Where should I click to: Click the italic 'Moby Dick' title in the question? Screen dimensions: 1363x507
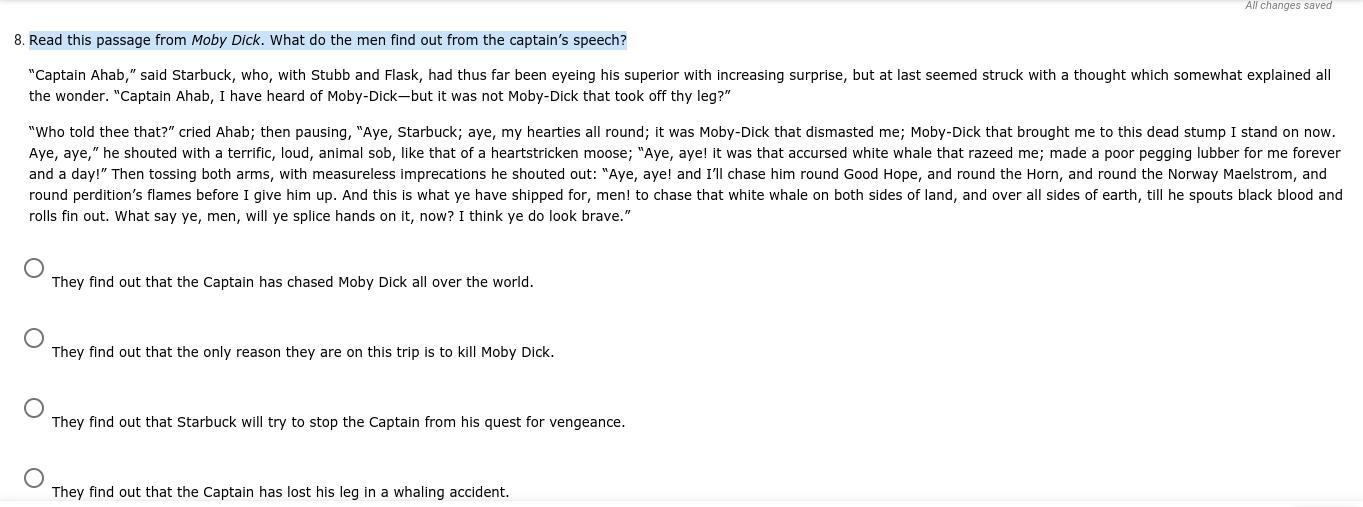226,40
